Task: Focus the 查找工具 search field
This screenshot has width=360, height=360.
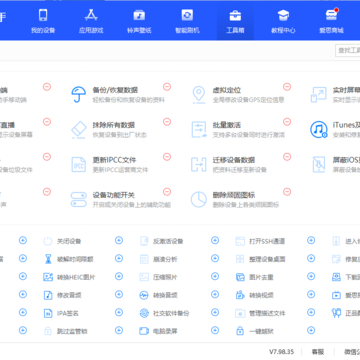Action: coord(348,50)
